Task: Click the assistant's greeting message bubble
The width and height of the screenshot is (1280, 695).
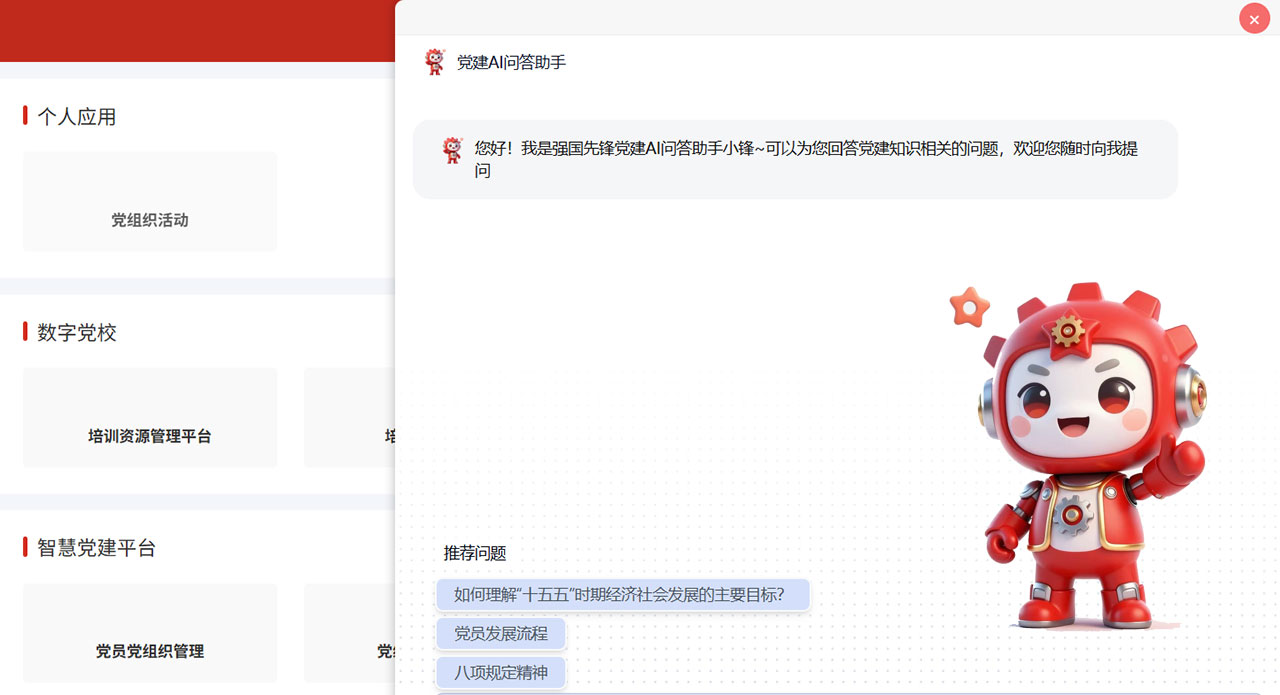Action: pos(795,160)
